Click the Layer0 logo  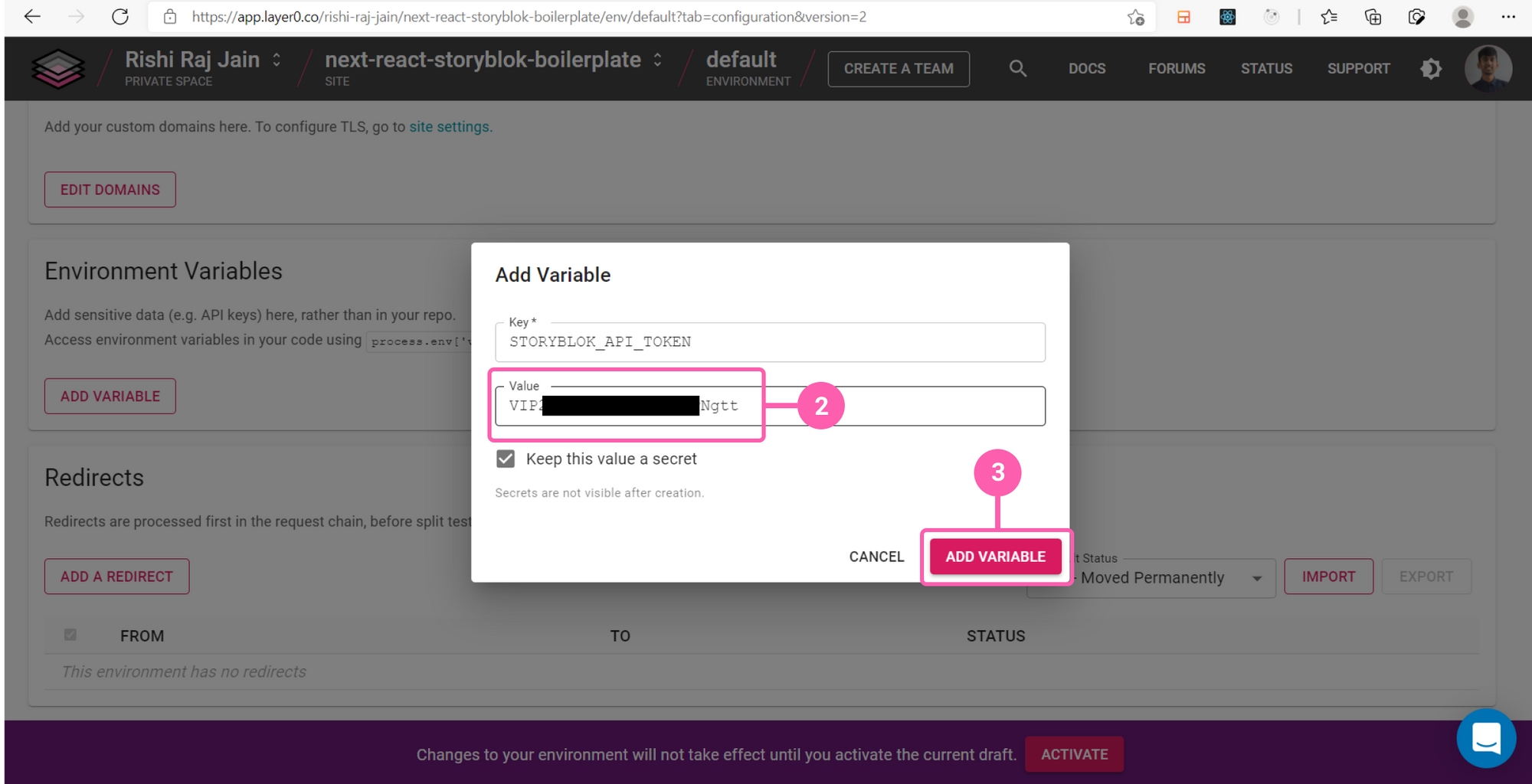point(58,68)
